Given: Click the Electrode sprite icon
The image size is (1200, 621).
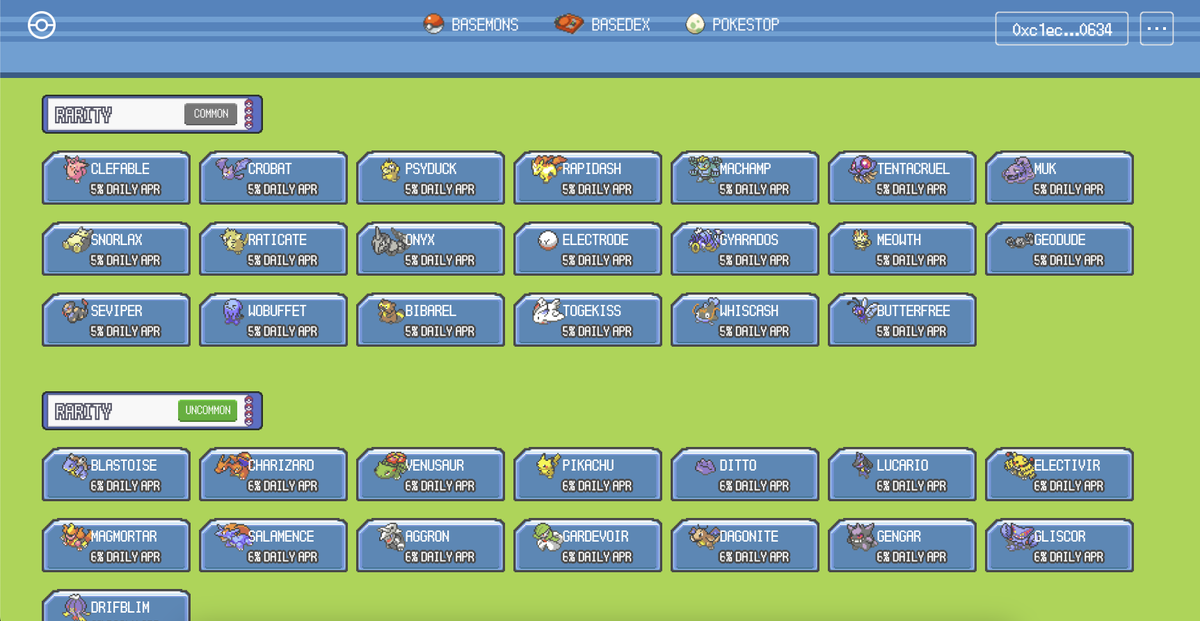Looking at the screenshot, I should (547, 241).
